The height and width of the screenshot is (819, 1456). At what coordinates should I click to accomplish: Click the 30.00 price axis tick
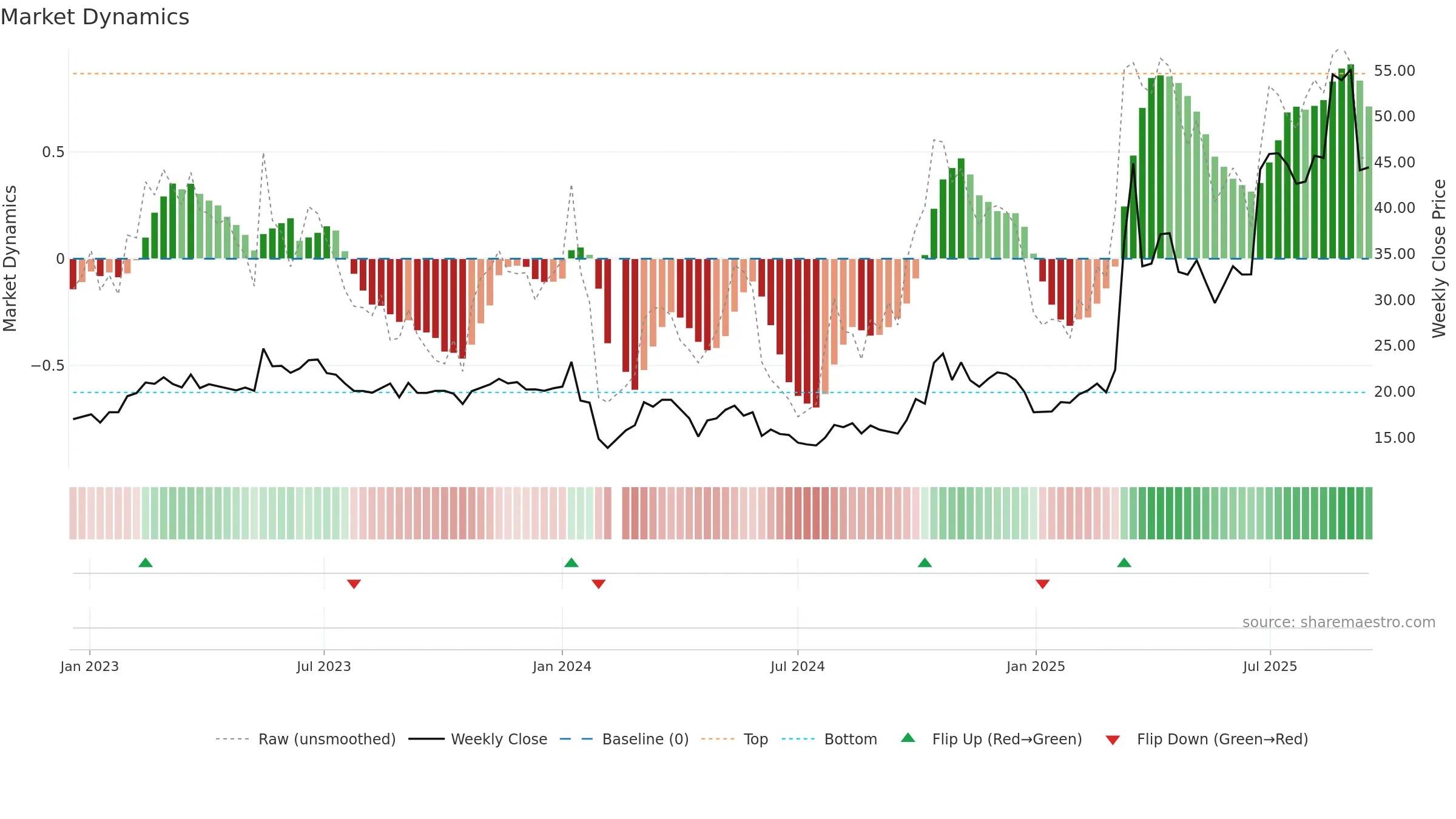point(1395,300)
